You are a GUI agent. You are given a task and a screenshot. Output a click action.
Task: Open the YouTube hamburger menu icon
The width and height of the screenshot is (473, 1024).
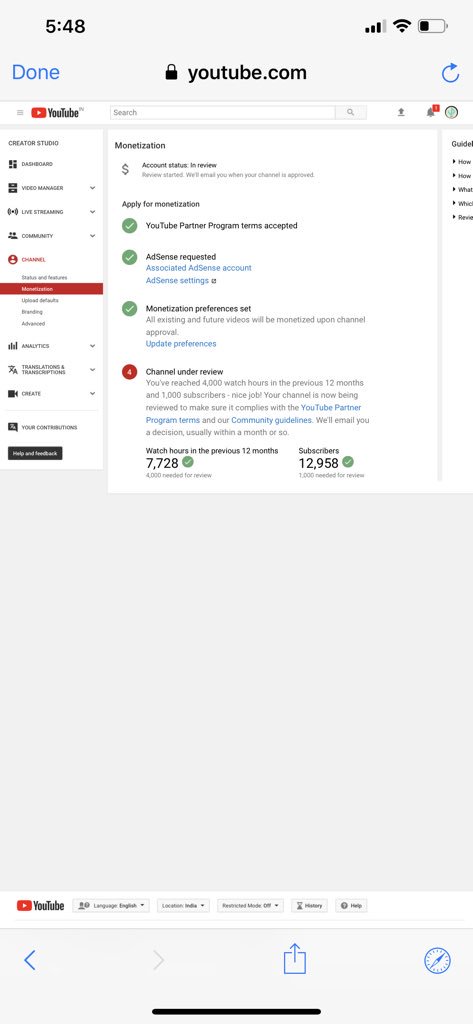coord(20,112)
